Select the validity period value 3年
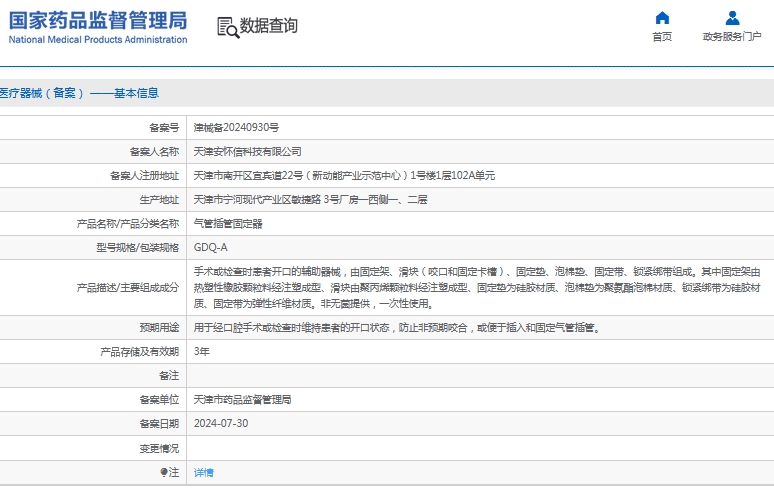The width and height of the screenshot is (774, 493). point(201,351)
